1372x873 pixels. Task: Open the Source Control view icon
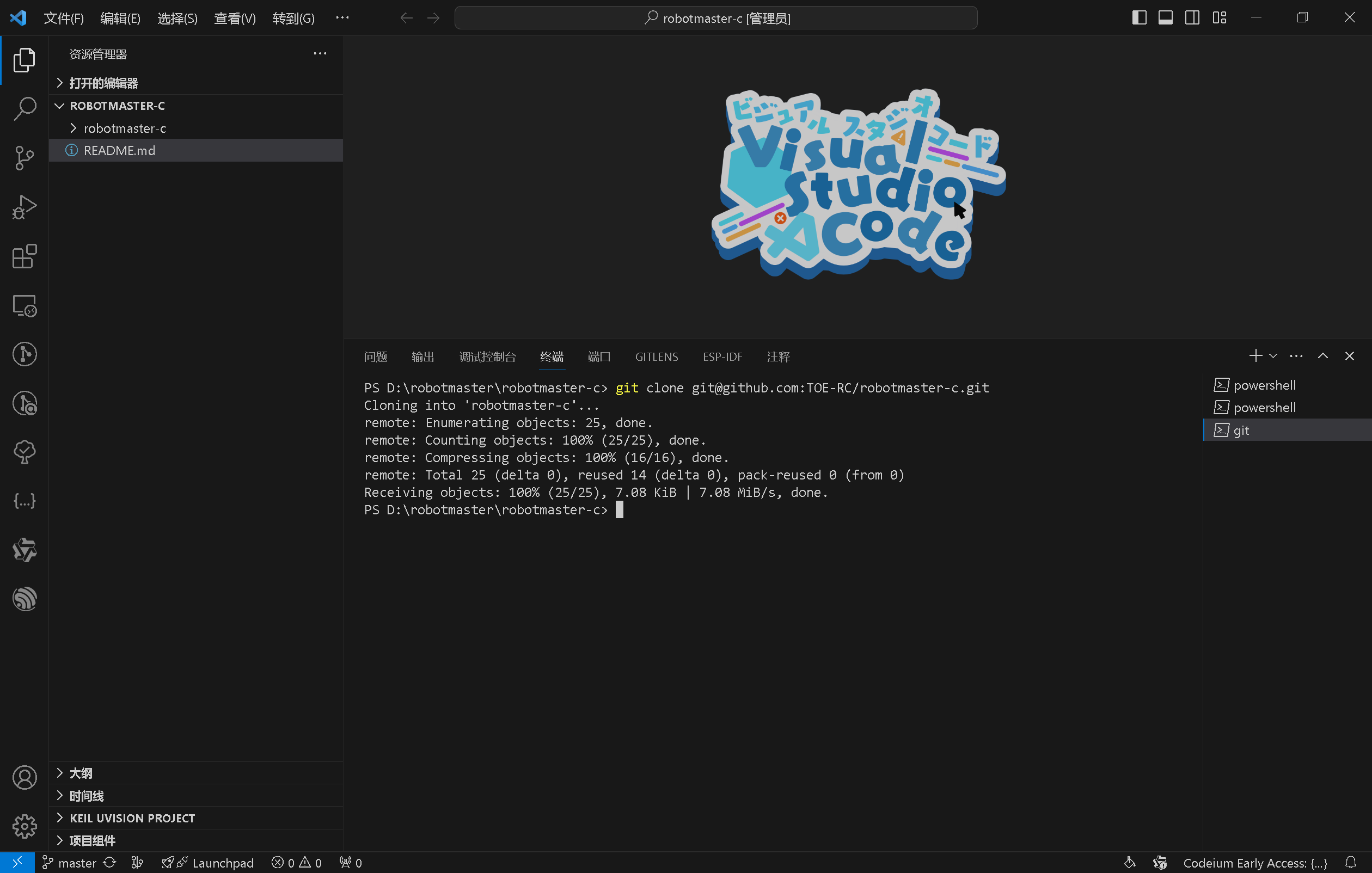[24, 158]
